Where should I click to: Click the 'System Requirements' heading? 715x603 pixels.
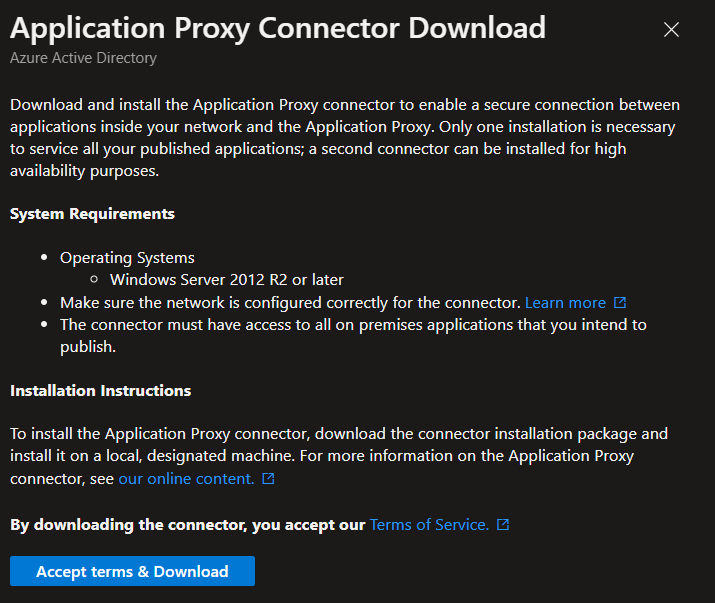(92, 214)
